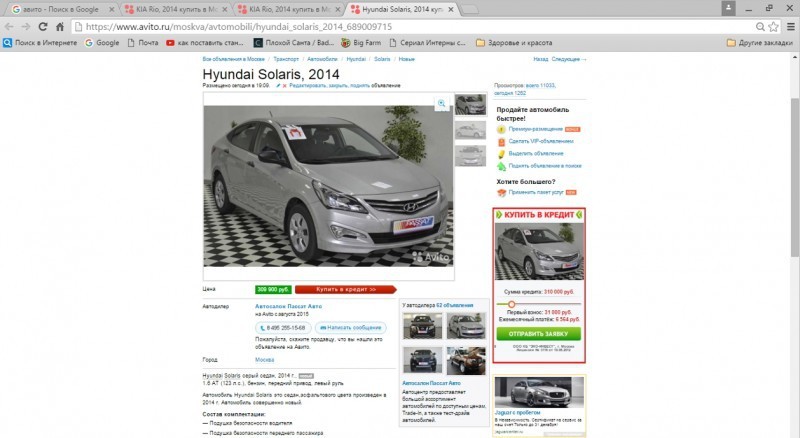Viewport: 800px width, 438px height.
Task: Go to the Следующее listing link
Action: pos(568,59)
